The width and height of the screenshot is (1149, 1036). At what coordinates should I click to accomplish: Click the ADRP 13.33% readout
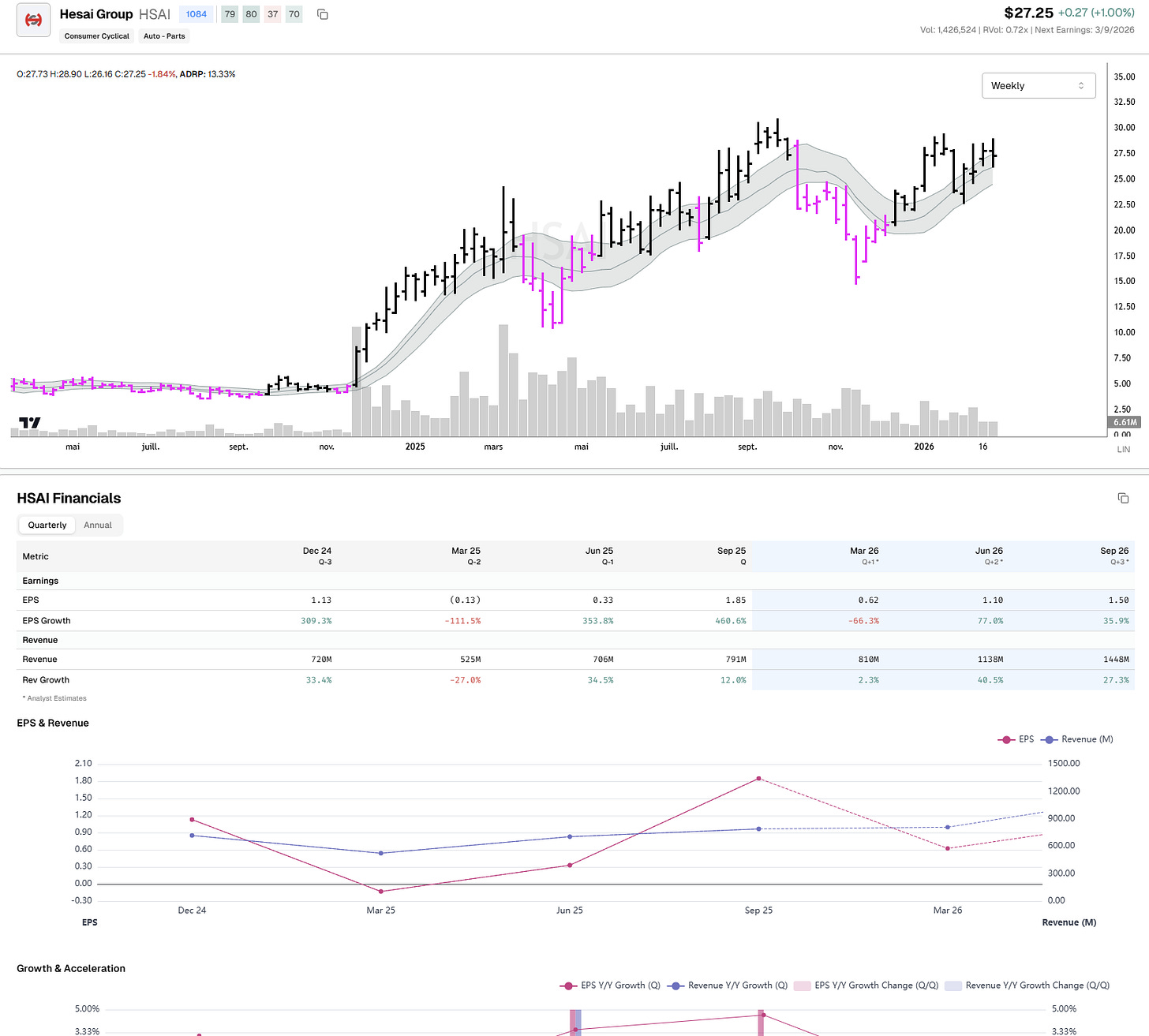tap(208, 74)
